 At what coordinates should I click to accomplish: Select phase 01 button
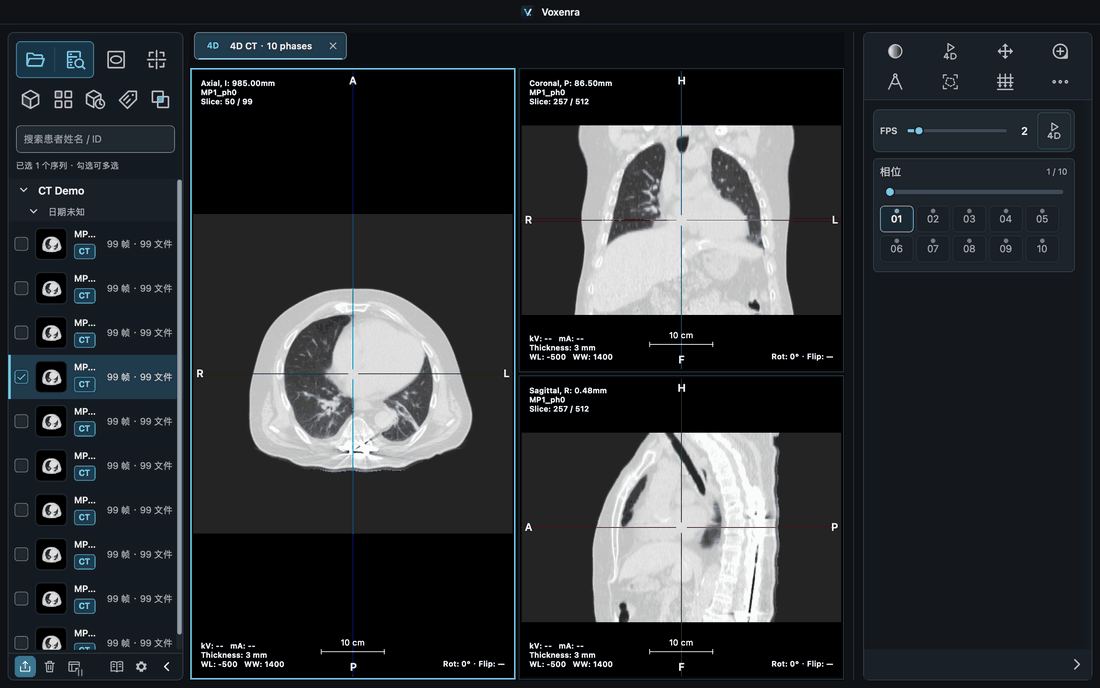pos(896,218)
